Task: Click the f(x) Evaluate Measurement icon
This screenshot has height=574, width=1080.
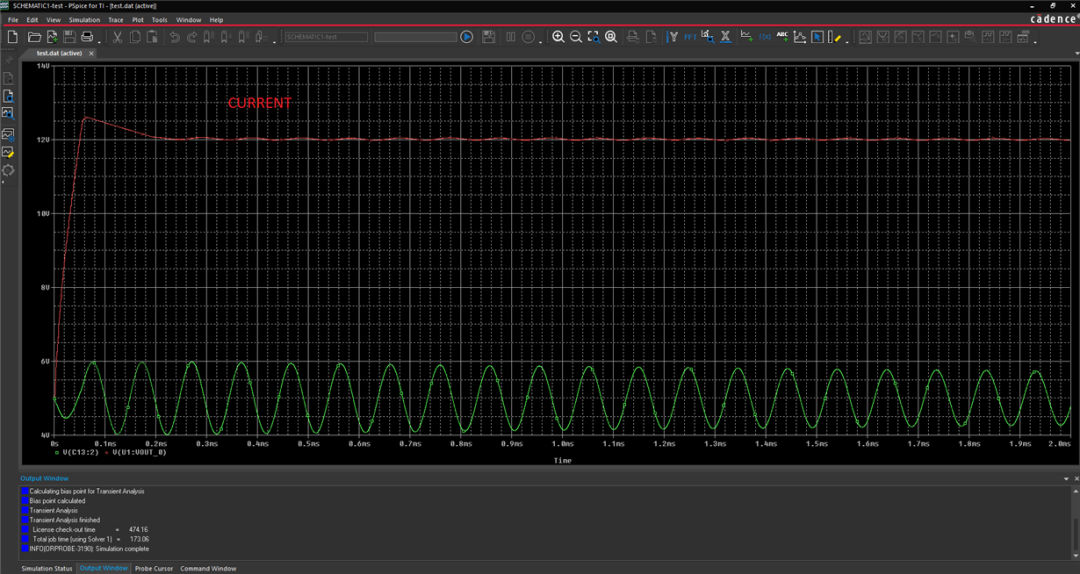Action: (x=765, y=37)
